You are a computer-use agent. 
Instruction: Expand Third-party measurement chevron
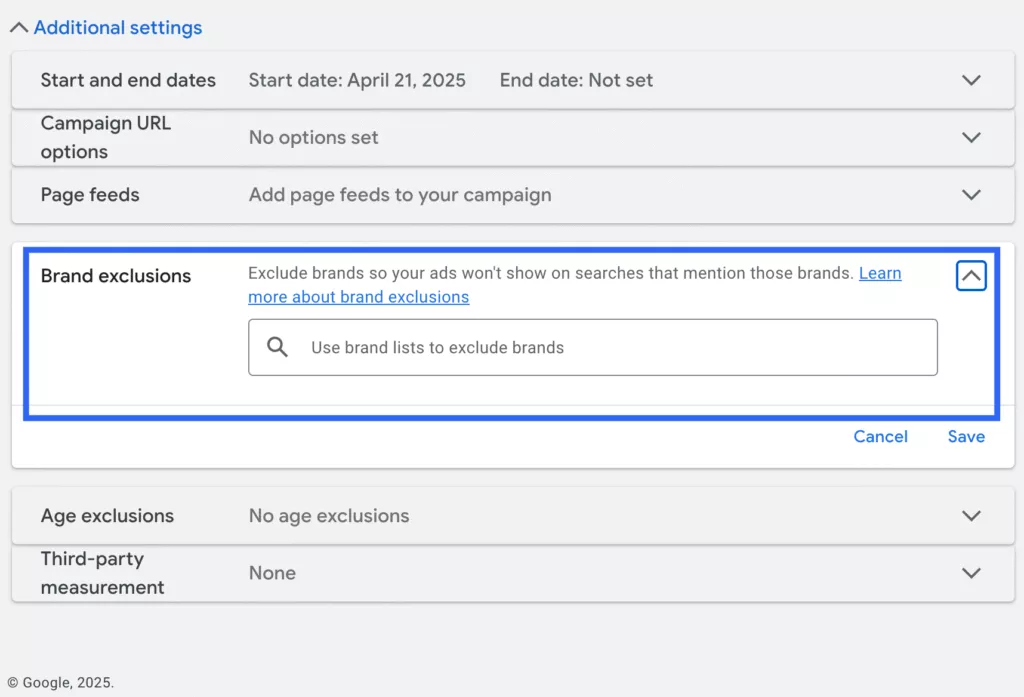click(971, 573)
